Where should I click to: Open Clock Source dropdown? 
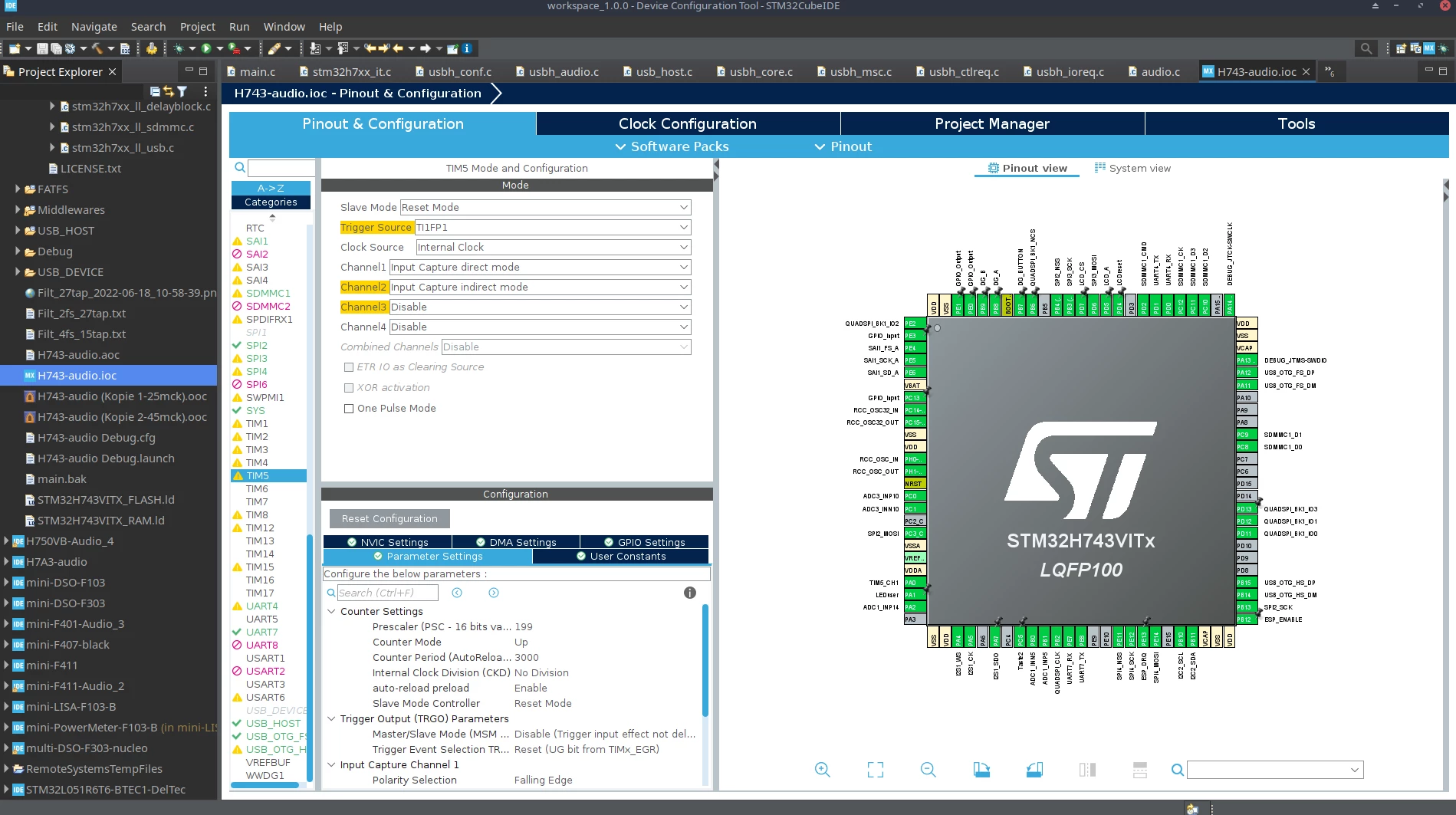pyautogui.click(x=553, y=248)
